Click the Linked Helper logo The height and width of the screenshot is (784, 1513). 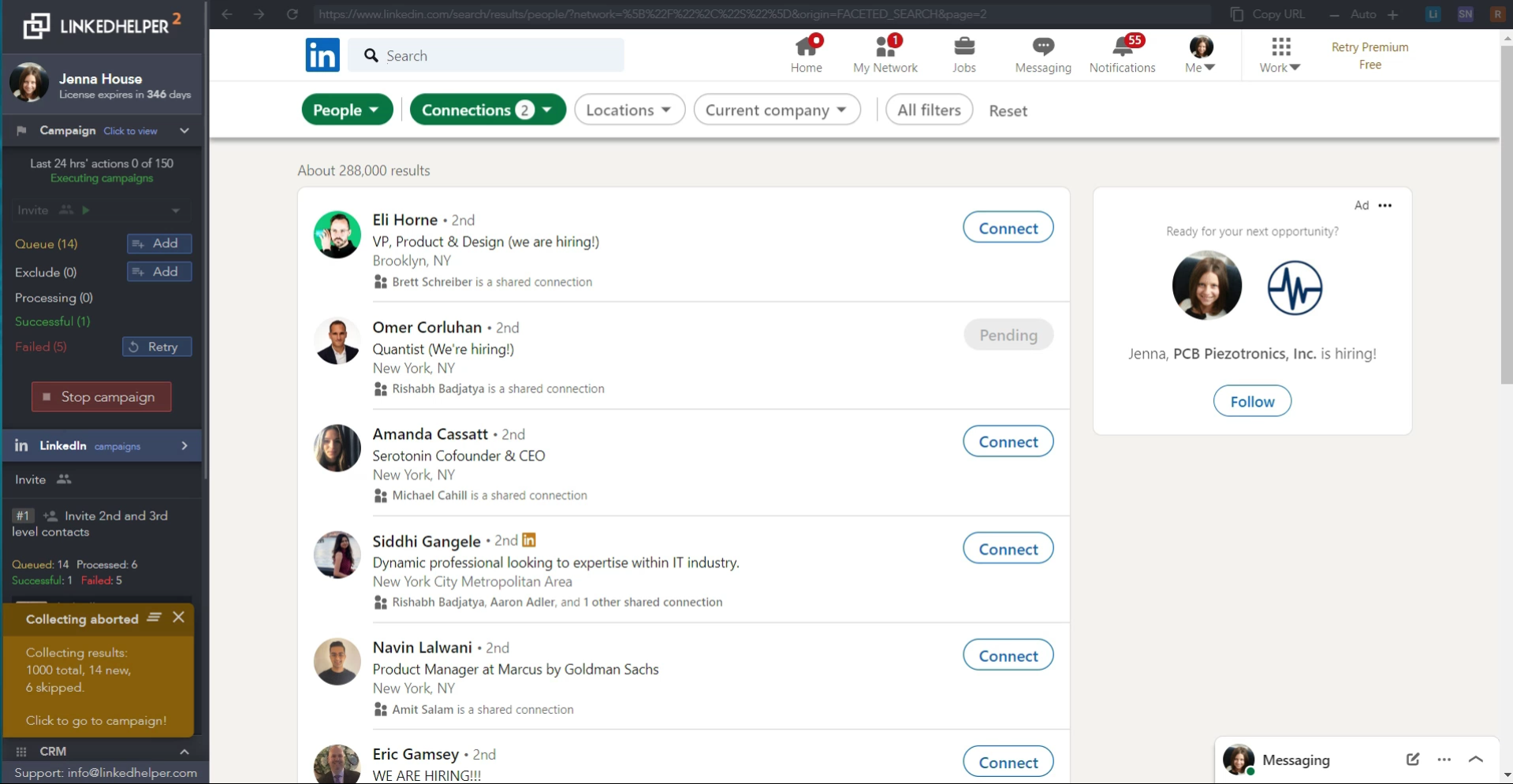point(102,25)
